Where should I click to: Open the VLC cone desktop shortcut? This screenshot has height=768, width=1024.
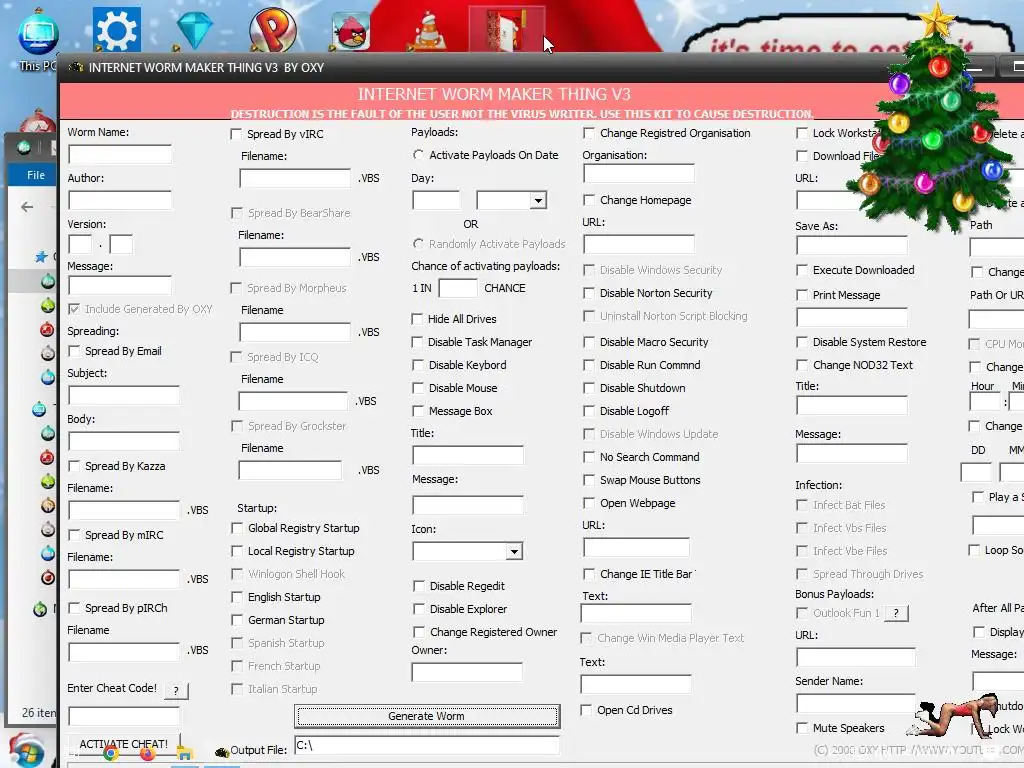click(430, 33)
